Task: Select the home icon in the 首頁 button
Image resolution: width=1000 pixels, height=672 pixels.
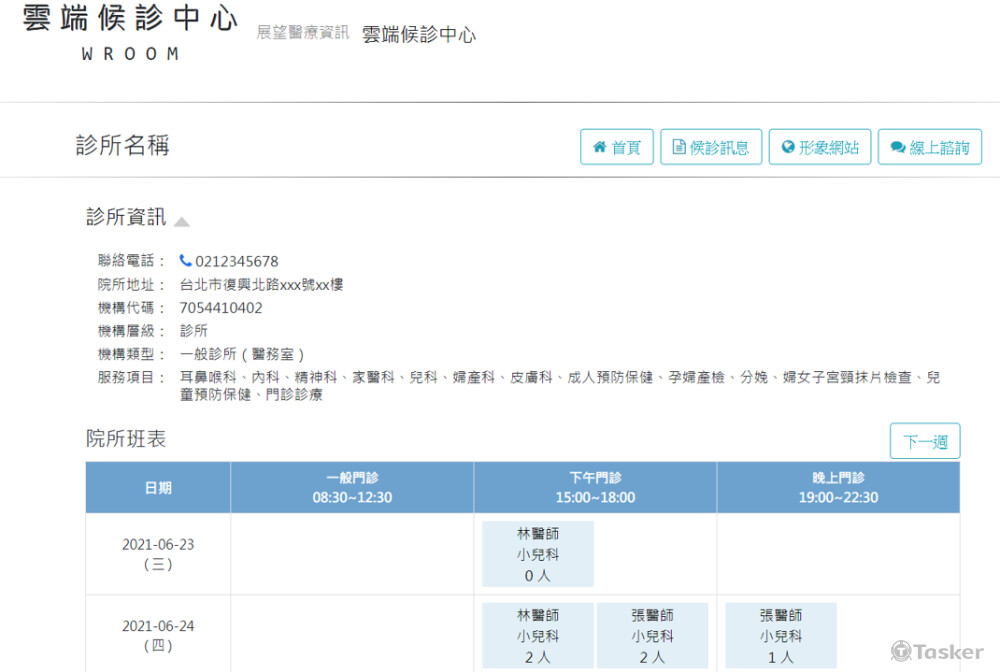Action: pyautogui.click(x=600, y=146)
